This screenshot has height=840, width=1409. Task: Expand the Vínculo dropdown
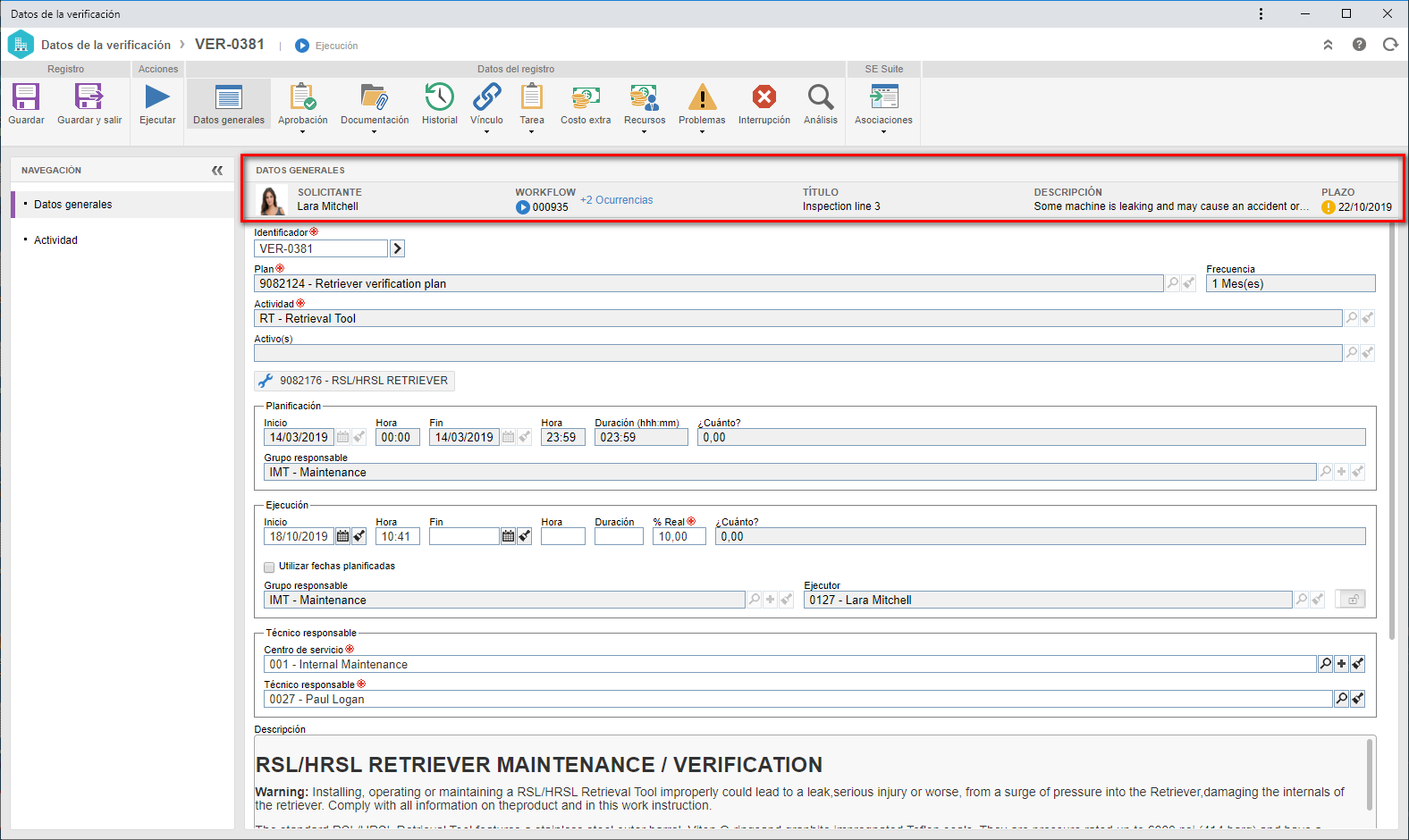(486, 132)
